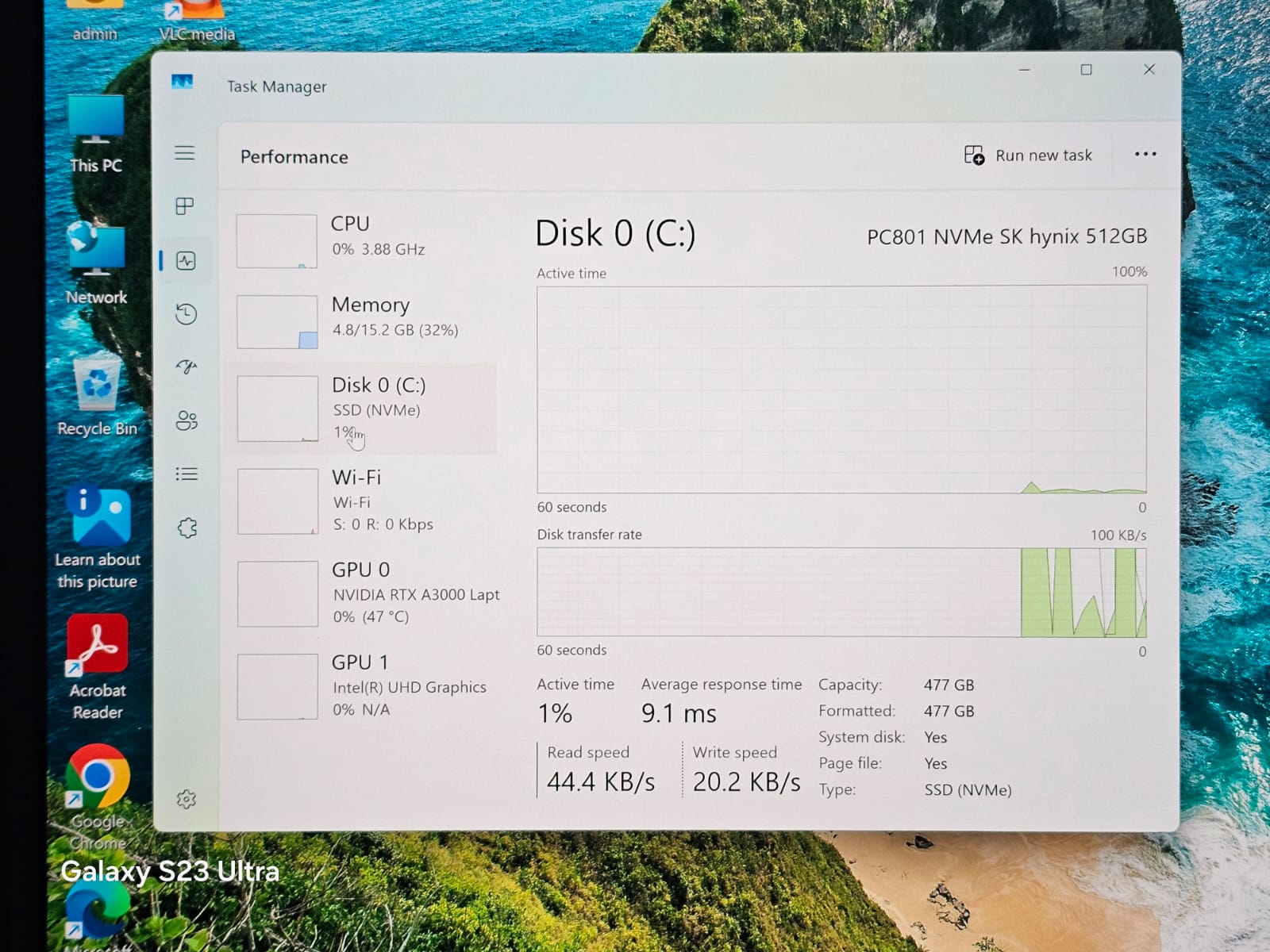
Task: Click the Memory mini graph thumbnail
Action: click(x=277, y=322)
